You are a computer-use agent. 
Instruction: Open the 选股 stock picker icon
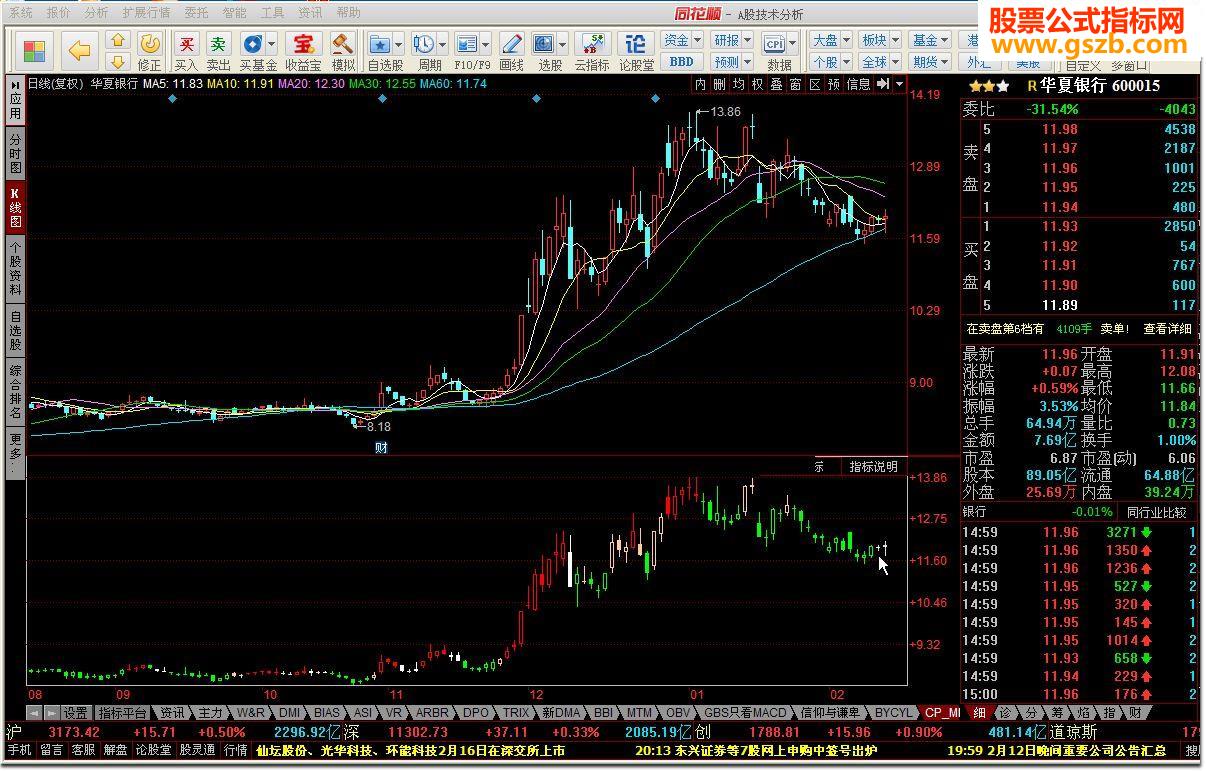click(x=544, y=44)
